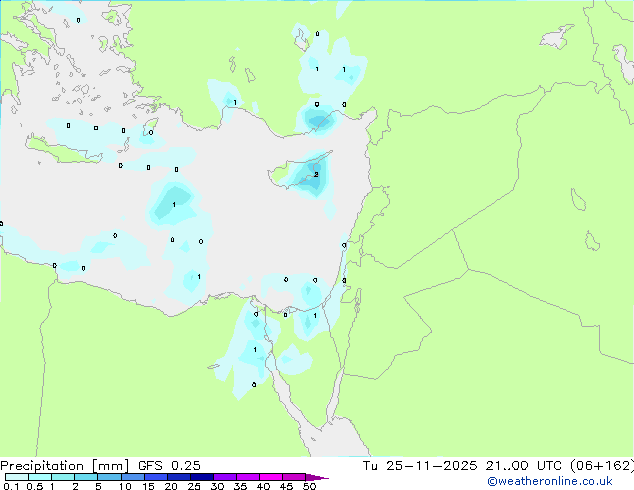Select the legend swatch between 1 and 2
This screenshot has width=634, height=490.
click(x=63, y=477)
